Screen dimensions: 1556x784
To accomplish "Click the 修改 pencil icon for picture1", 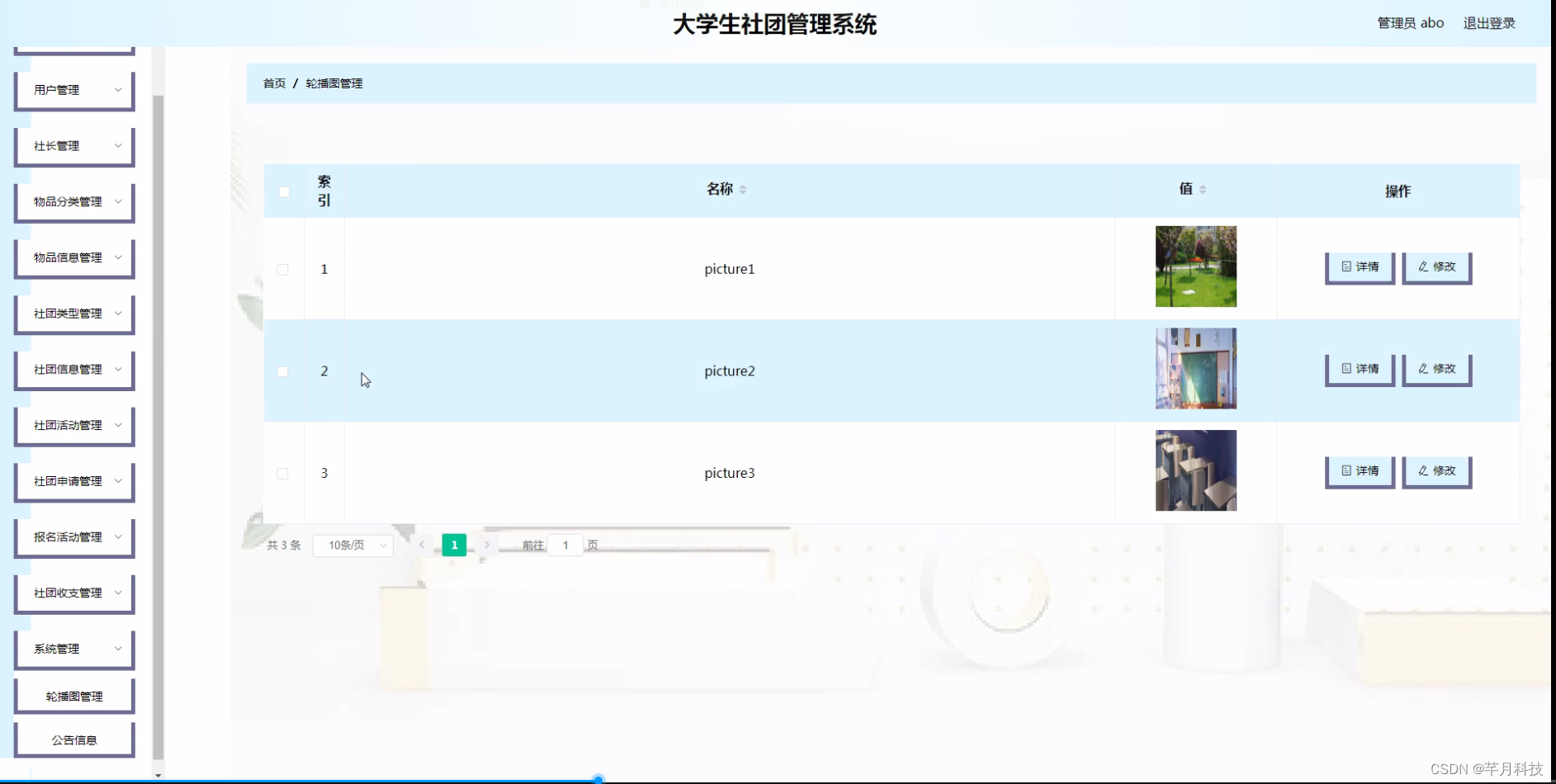I will click(x=1423, y=267).
